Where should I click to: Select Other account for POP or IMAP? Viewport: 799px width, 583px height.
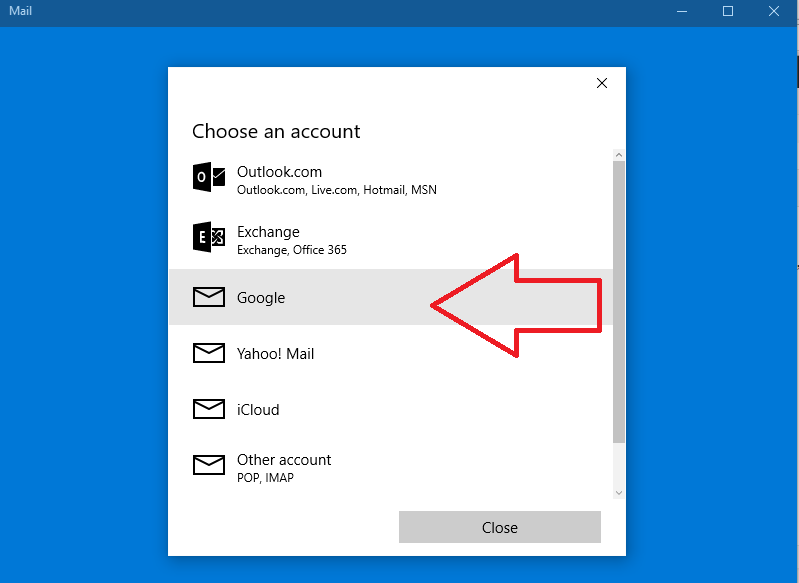pos(391,467)
